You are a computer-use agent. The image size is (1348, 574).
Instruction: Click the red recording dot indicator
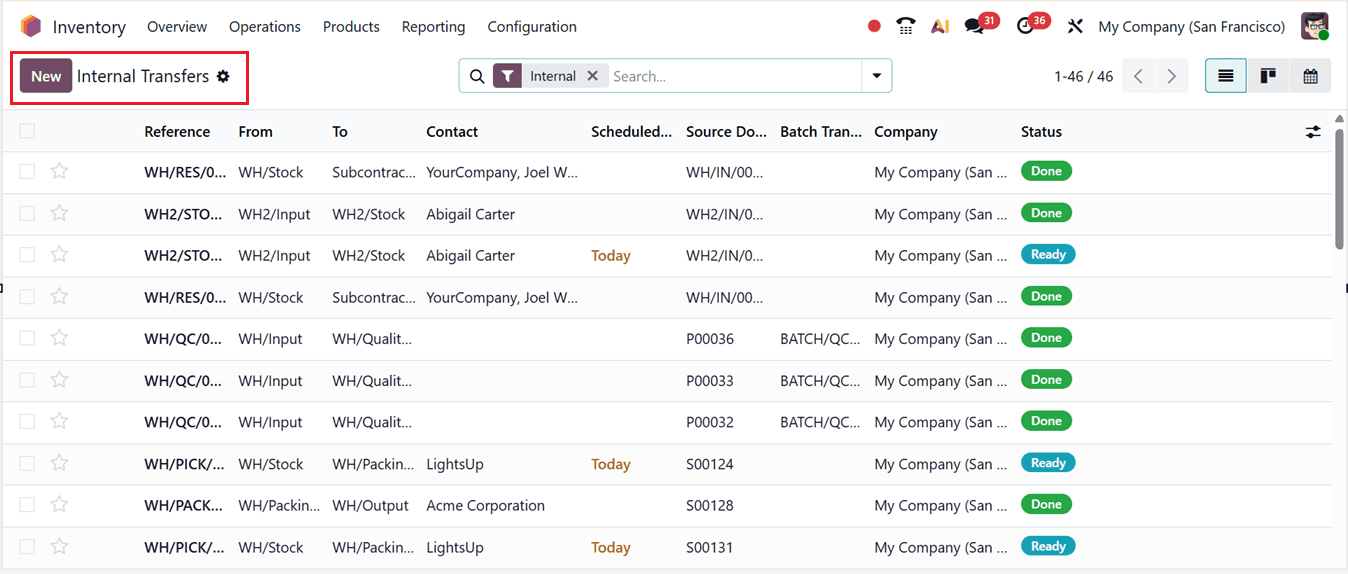coord(874,27)
